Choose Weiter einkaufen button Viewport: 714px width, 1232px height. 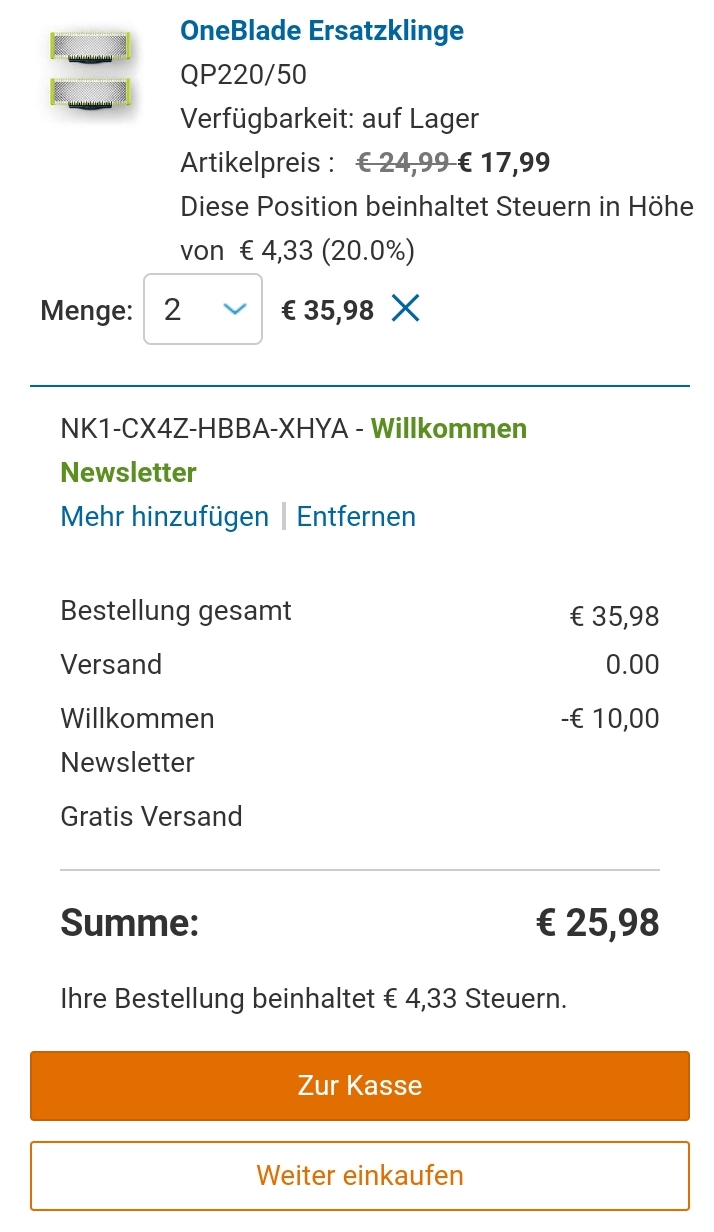pyautogui.click(x=360, y=1175)
